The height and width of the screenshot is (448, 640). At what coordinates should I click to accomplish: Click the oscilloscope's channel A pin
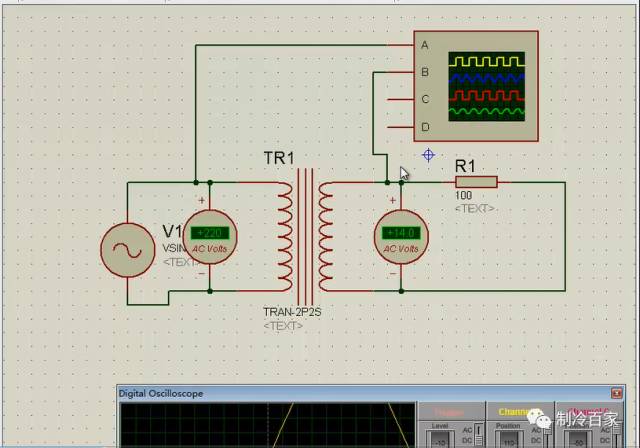pos(401,45)
